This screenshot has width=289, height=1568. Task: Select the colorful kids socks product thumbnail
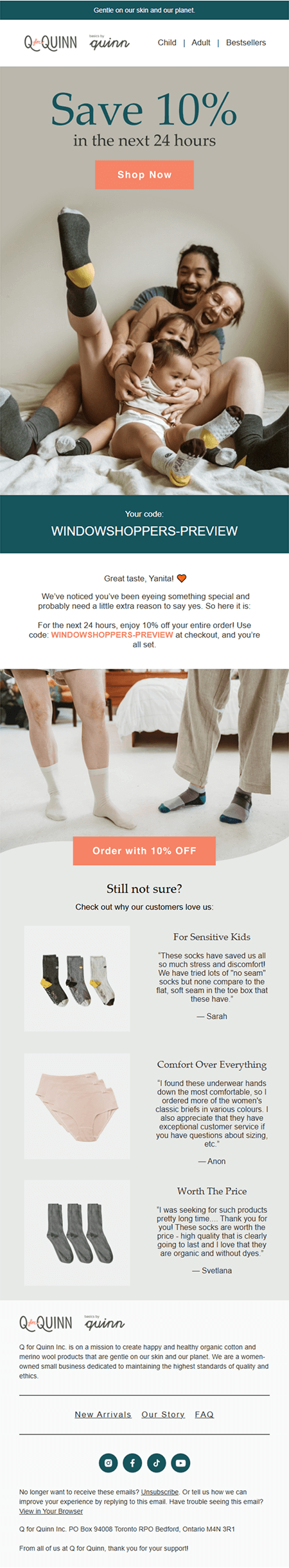(77, 979)
